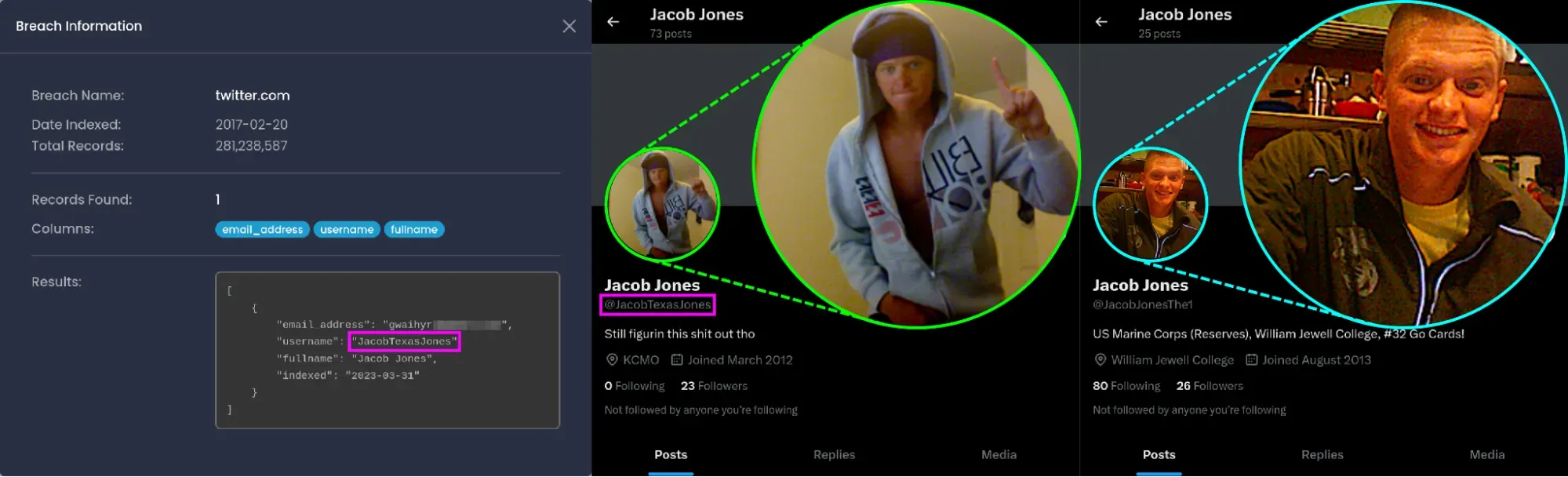Open the 23 Followers list
This screenshot has width=1568, height=477.
[x=714, y=386]
